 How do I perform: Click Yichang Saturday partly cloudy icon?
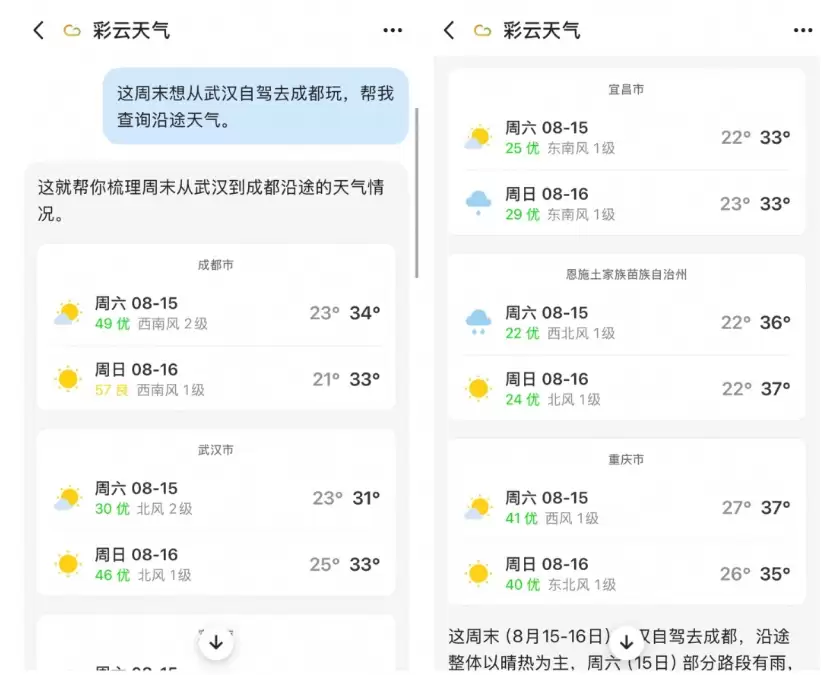pos(478,137)
